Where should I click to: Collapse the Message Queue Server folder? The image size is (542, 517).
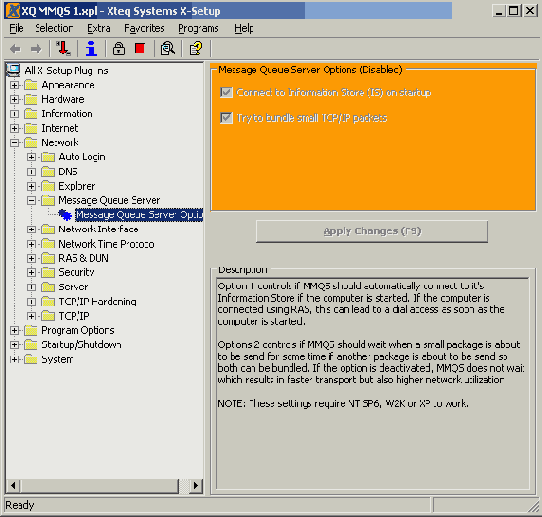[31, 200]
